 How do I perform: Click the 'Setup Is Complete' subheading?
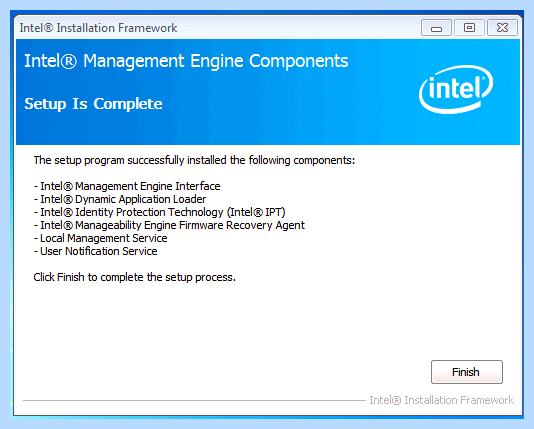pos(93,104)
